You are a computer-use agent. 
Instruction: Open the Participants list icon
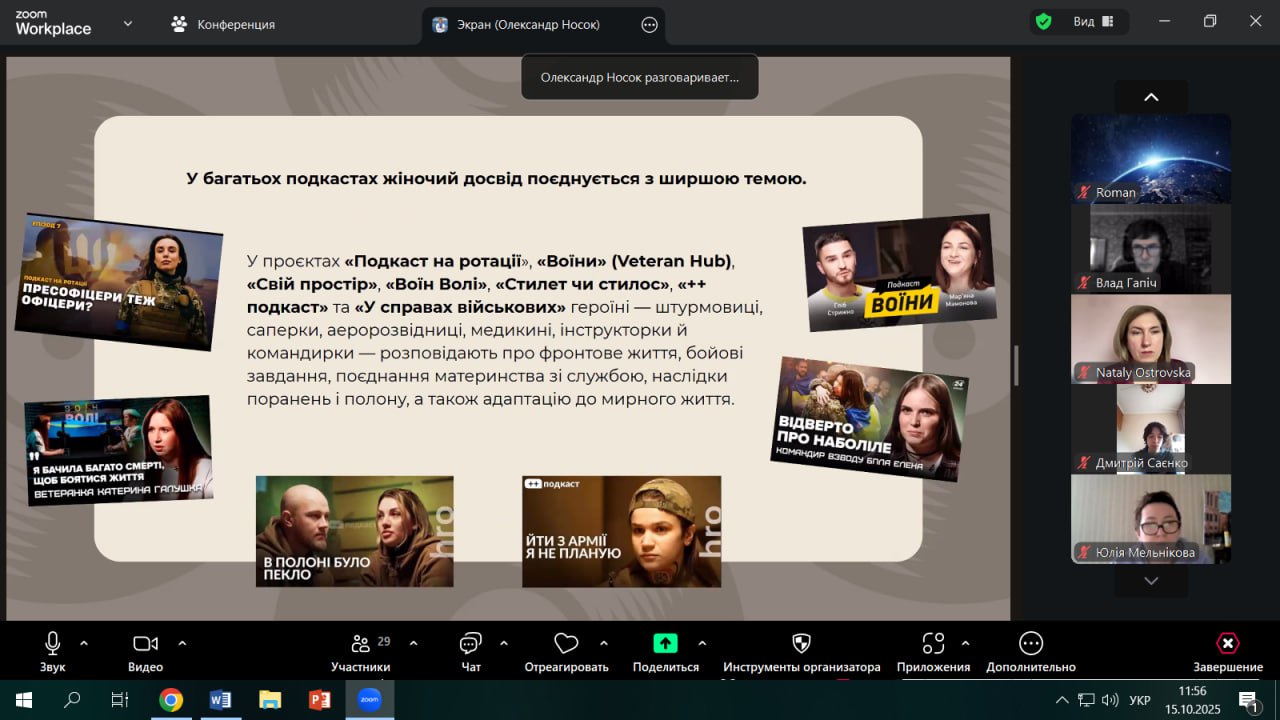[x=361, y=644]
